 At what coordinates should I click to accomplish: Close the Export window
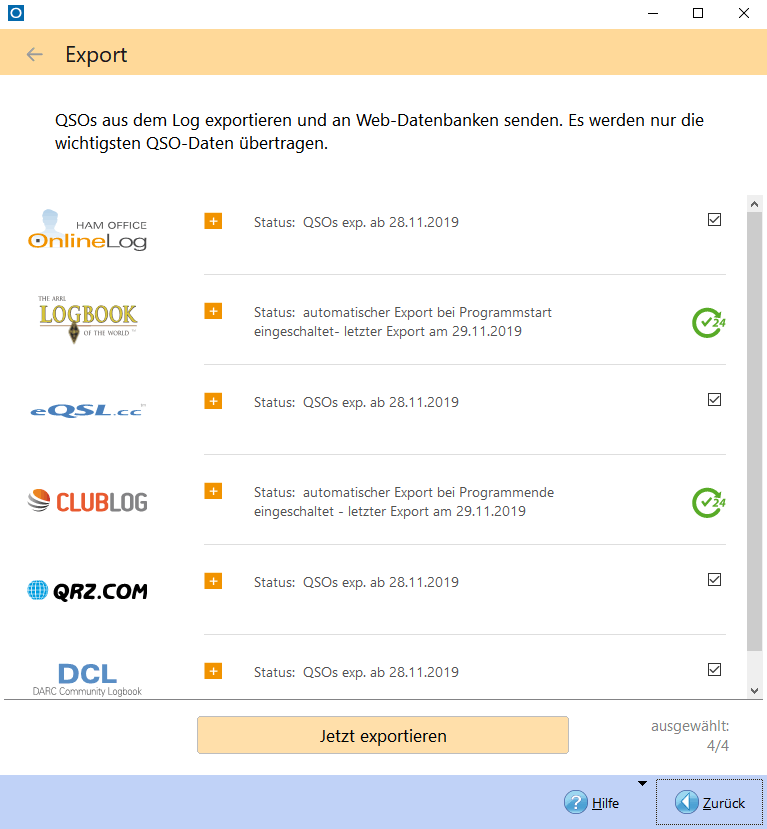click(x=744, y=13)
